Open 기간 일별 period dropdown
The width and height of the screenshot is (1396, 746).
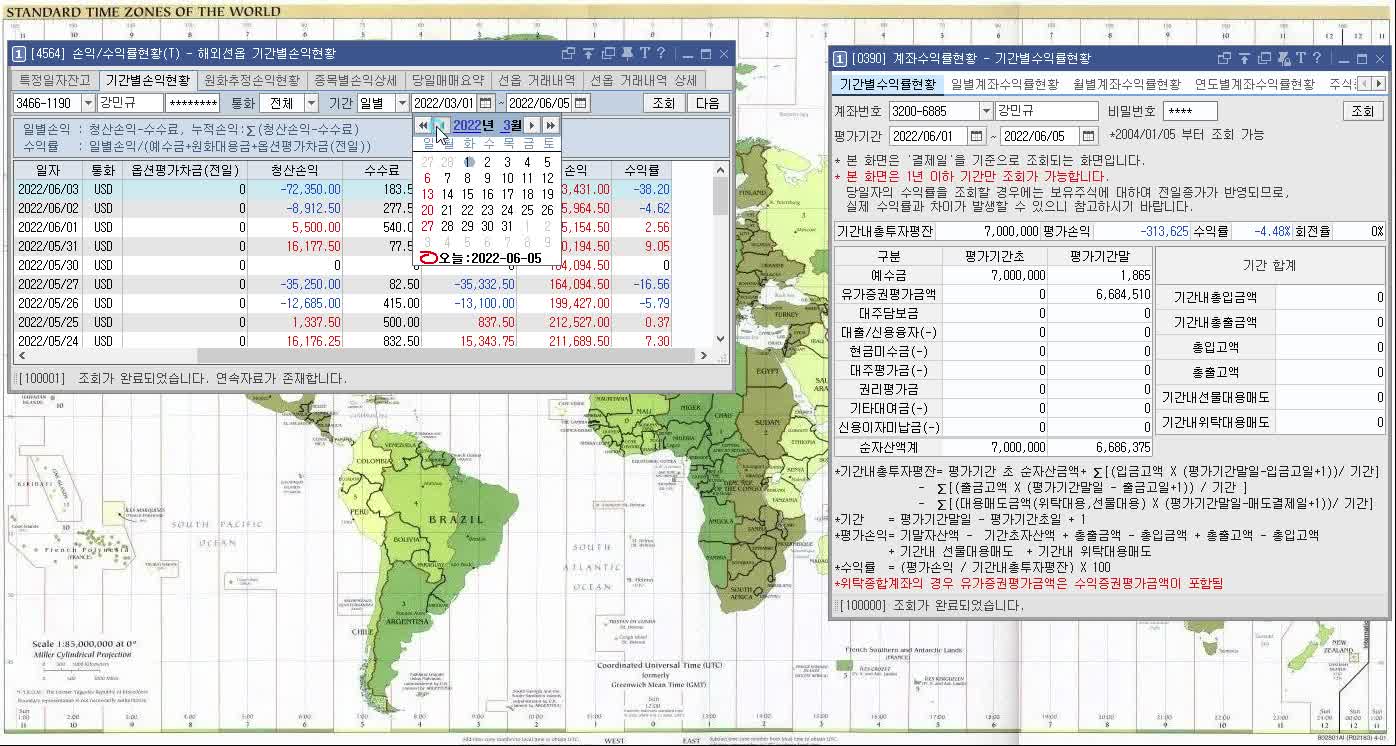[402, 103]
